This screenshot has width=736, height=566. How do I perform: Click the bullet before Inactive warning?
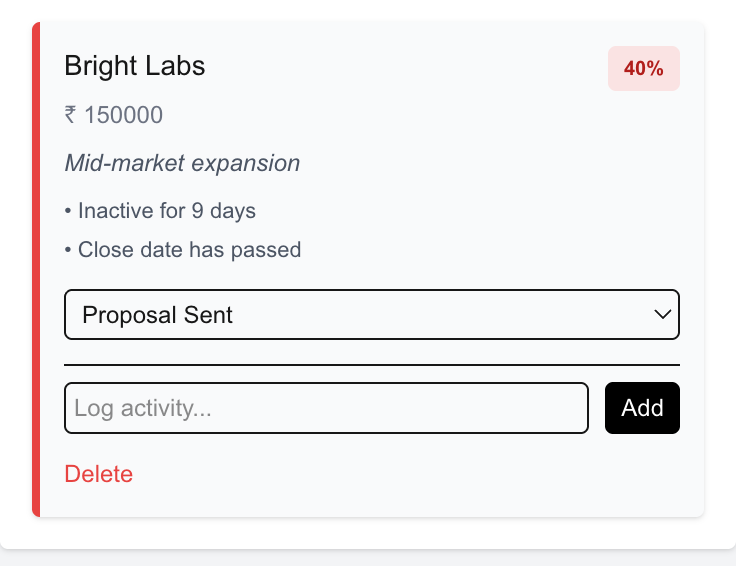tap(68, 212)
